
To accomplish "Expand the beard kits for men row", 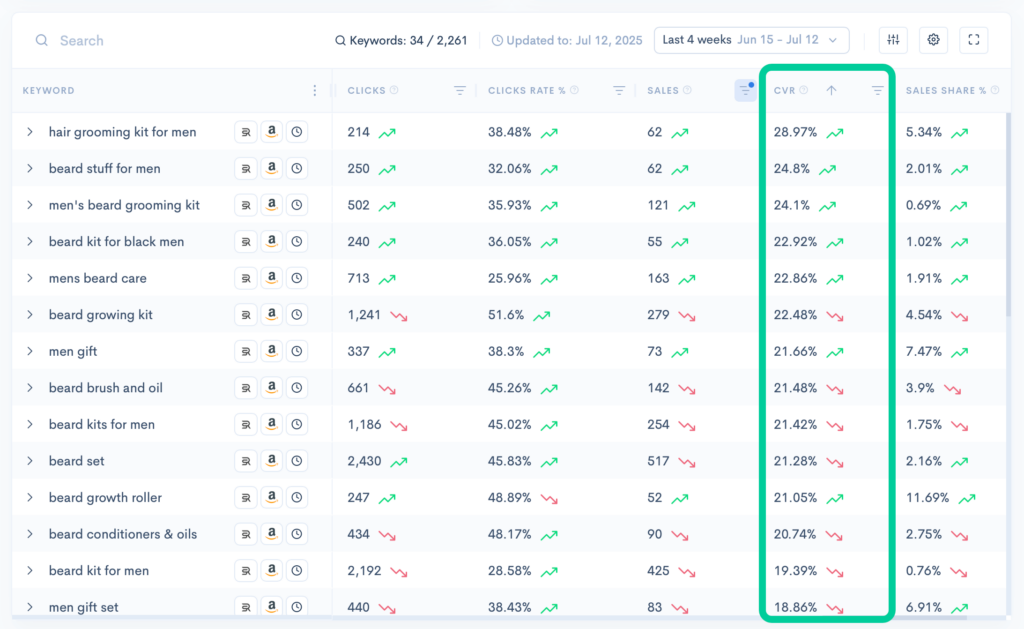I will (x=30, y=425).
